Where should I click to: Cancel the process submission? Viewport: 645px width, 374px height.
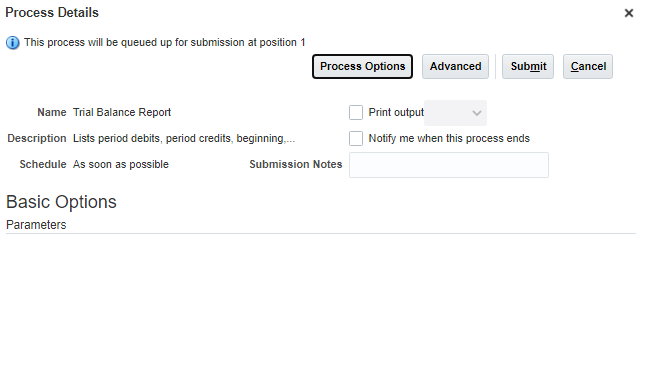click(588, 66)
